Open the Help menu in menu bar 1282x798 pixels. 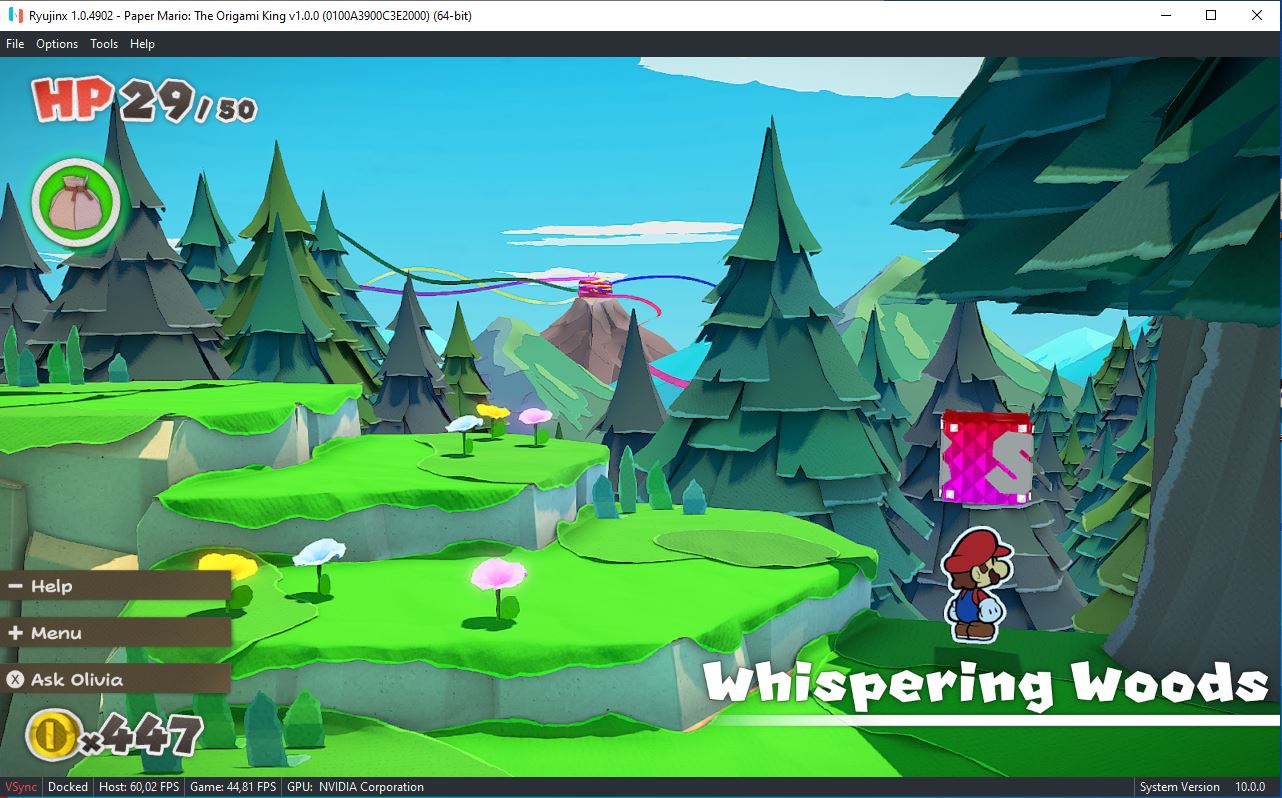[142, 44]
